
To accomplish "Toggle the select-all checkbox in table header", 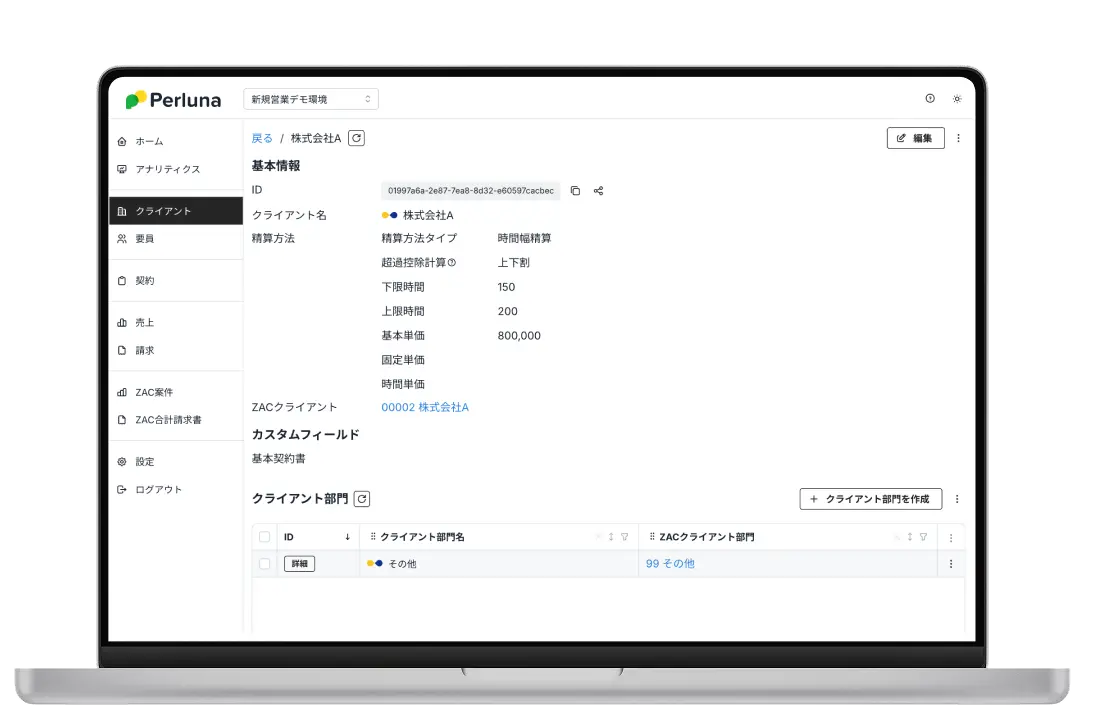I will tap(265, 537).
